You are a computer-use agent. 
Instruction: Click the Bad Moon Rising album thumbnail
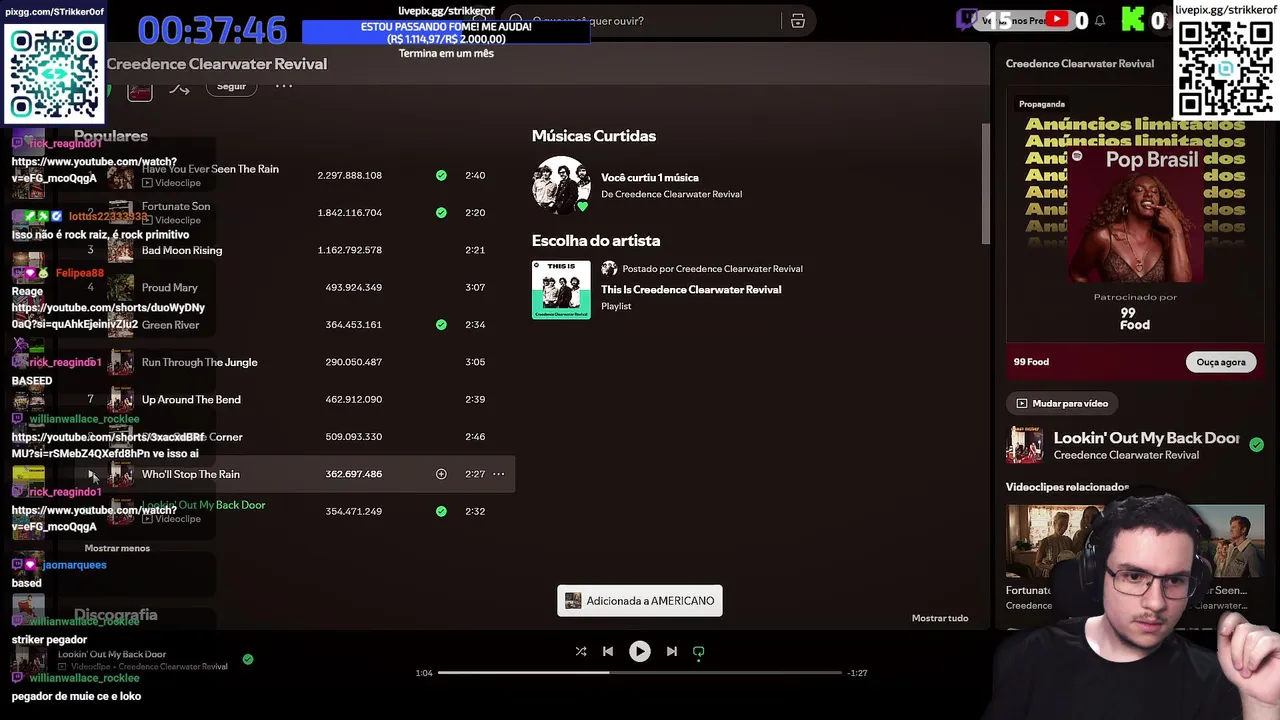(x=121, y=250)
